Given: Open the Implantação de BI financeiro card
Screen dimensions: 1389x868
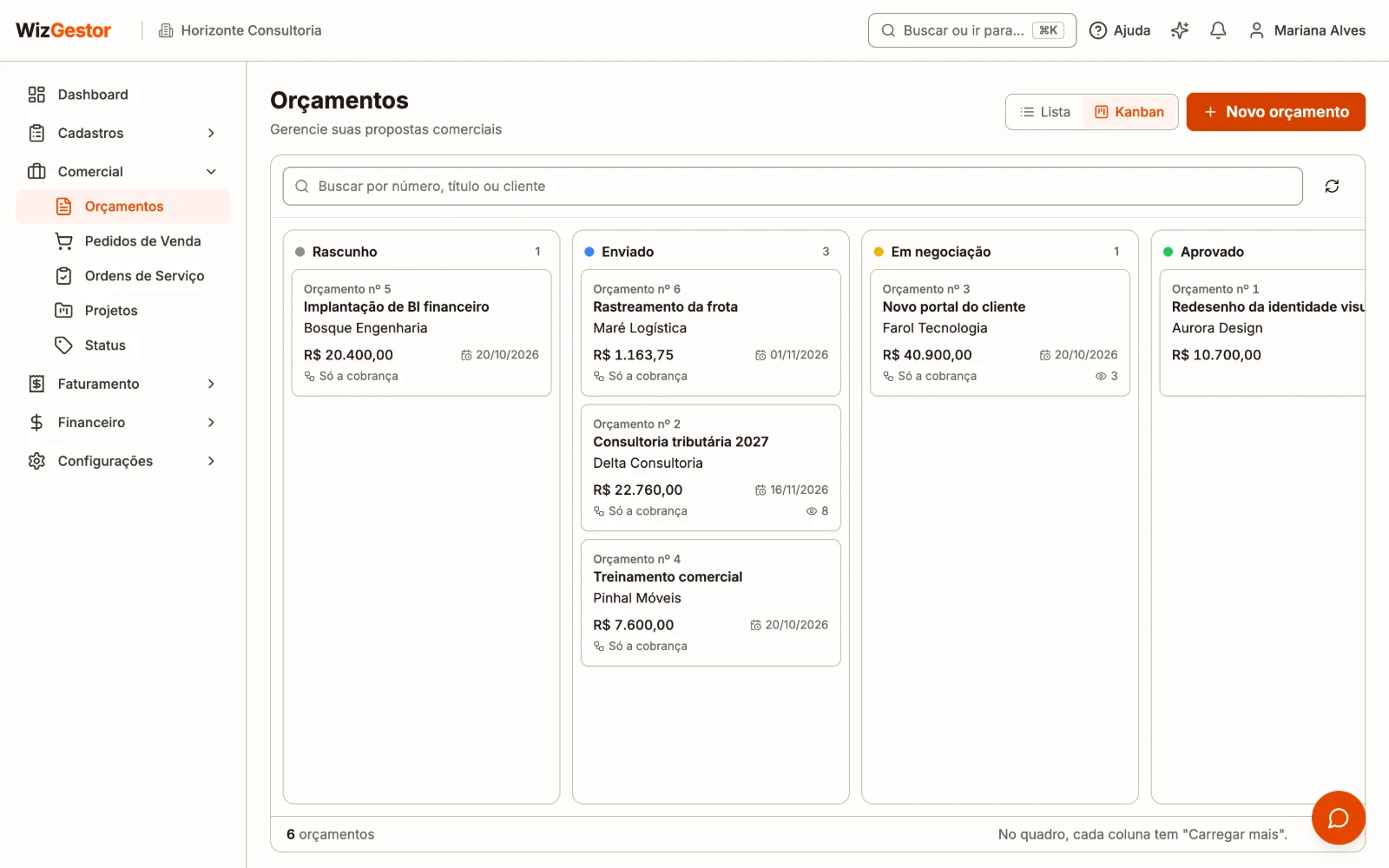Looking at the screenshot, I should [x=421, y=332].
